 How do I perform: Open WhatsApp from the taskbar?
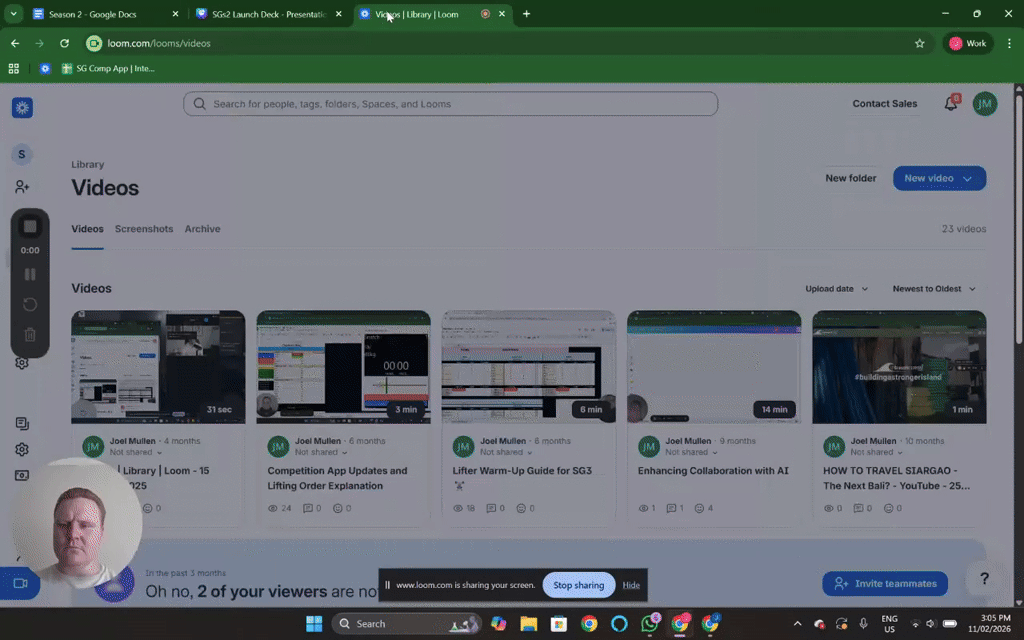pyautogui.click(x=650, y=623)
